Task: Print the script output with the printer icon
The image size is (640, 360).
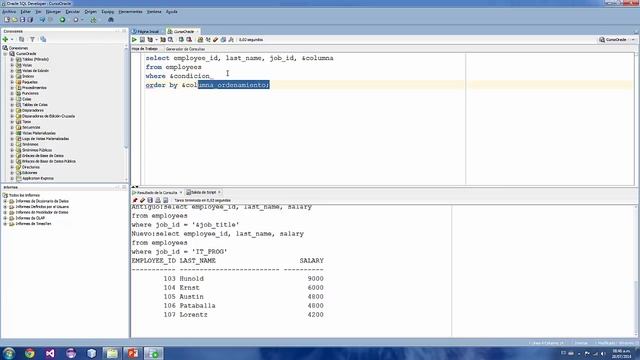Action: 158,200
